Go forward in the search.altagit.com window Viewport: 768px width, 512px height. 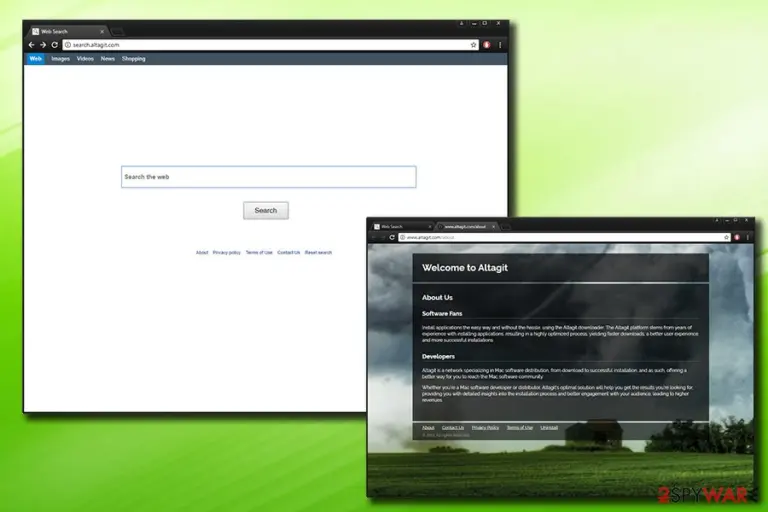43,45
